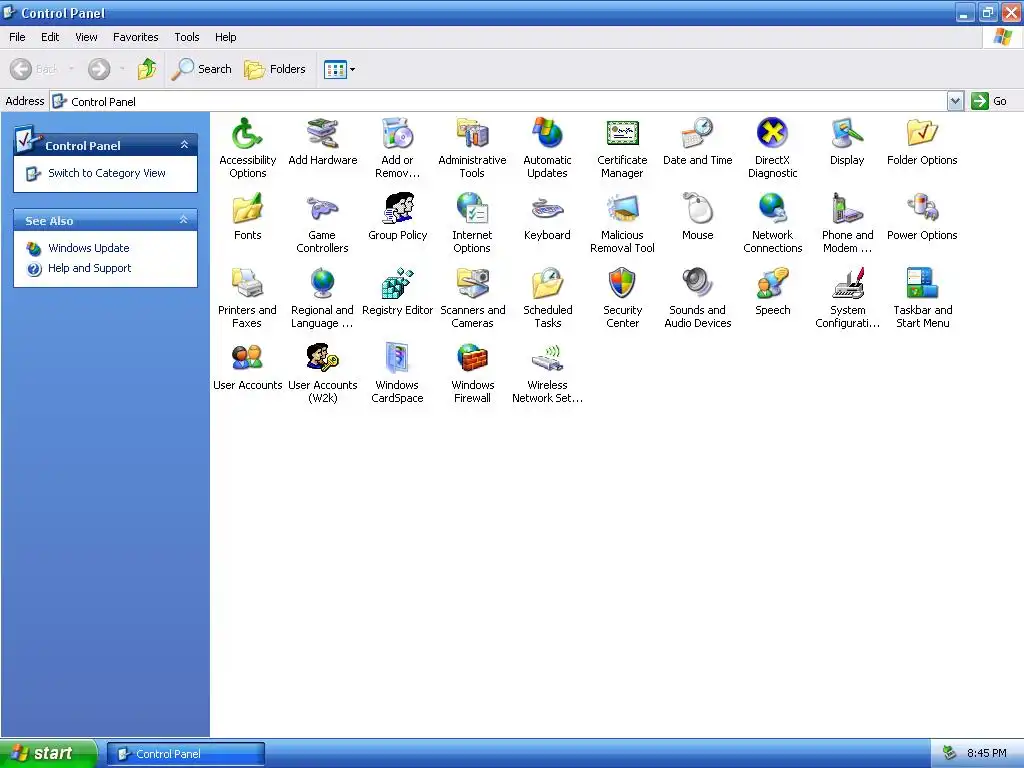Open Taskbar and Start Menu settings
1024x768 pixels.
coord(922,298)
